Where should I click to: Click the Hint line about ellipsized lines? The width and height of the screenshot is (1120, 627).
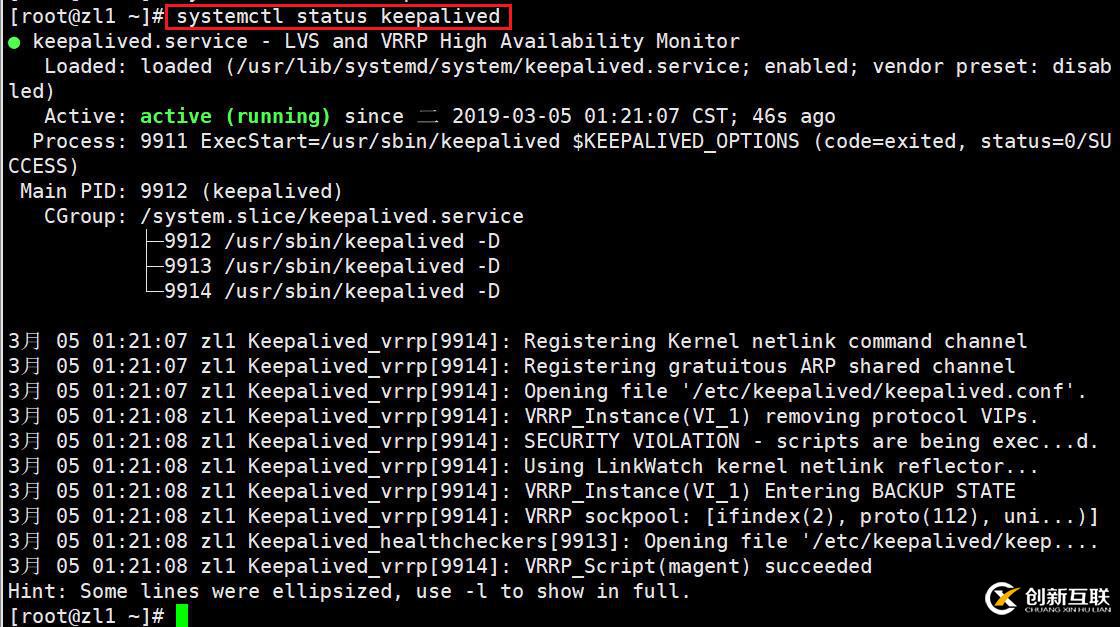[x=349, y=591]
